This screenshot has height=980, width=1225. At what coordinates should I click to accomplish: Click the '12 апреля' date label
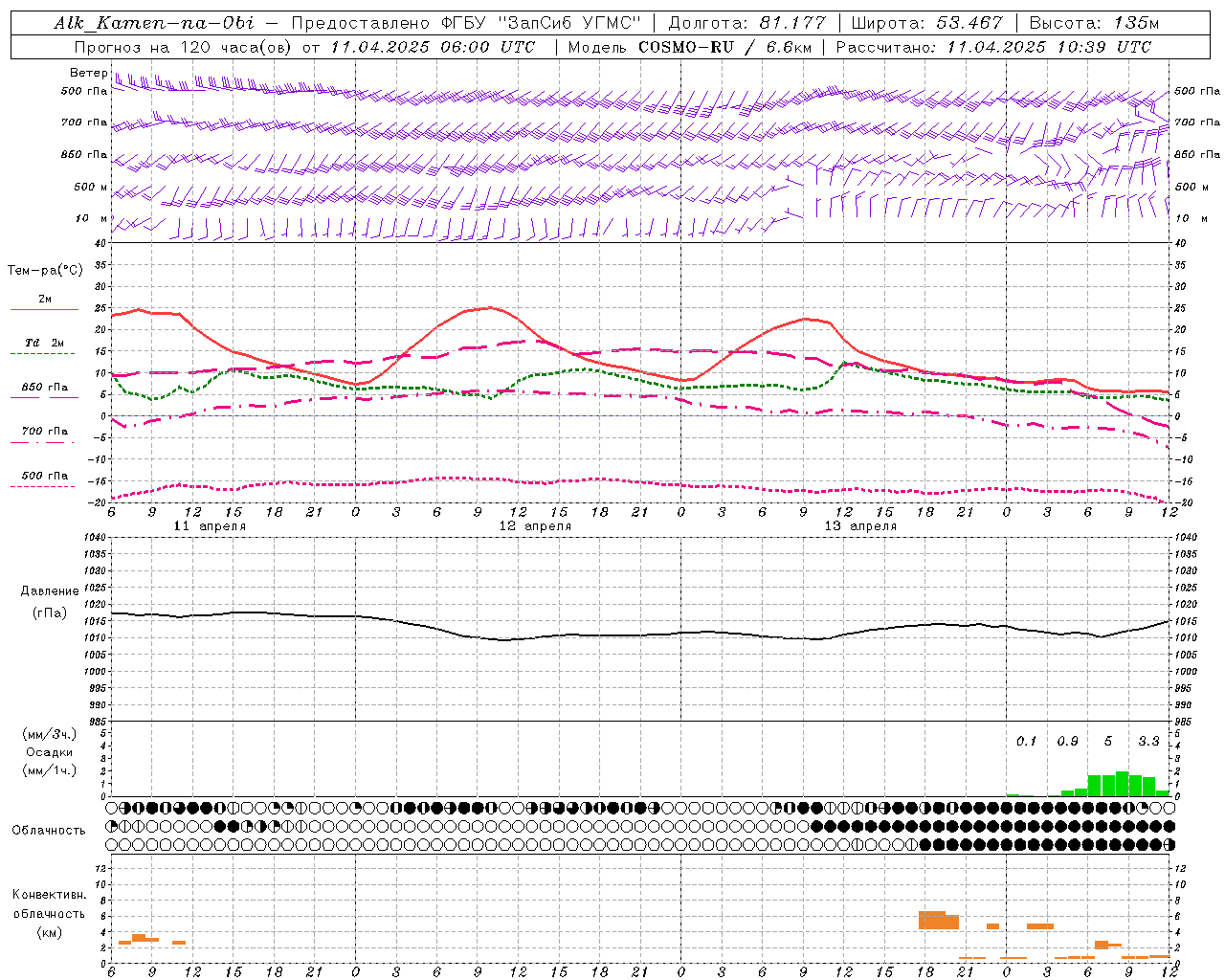point(535,526)
